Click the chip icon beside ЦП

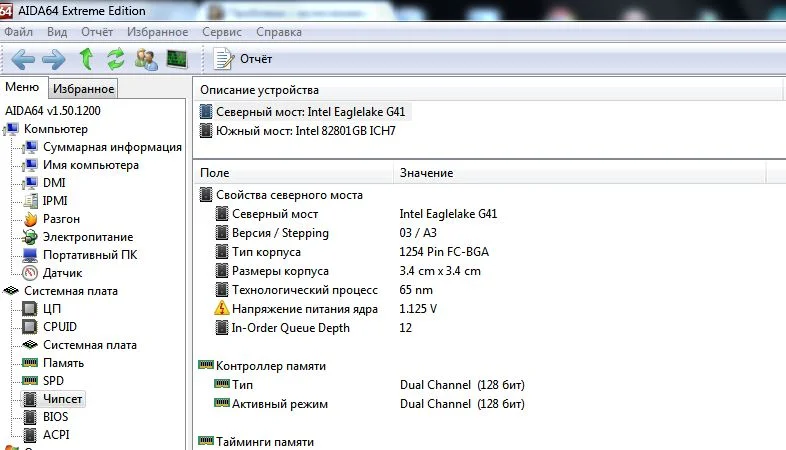point(30,309)
